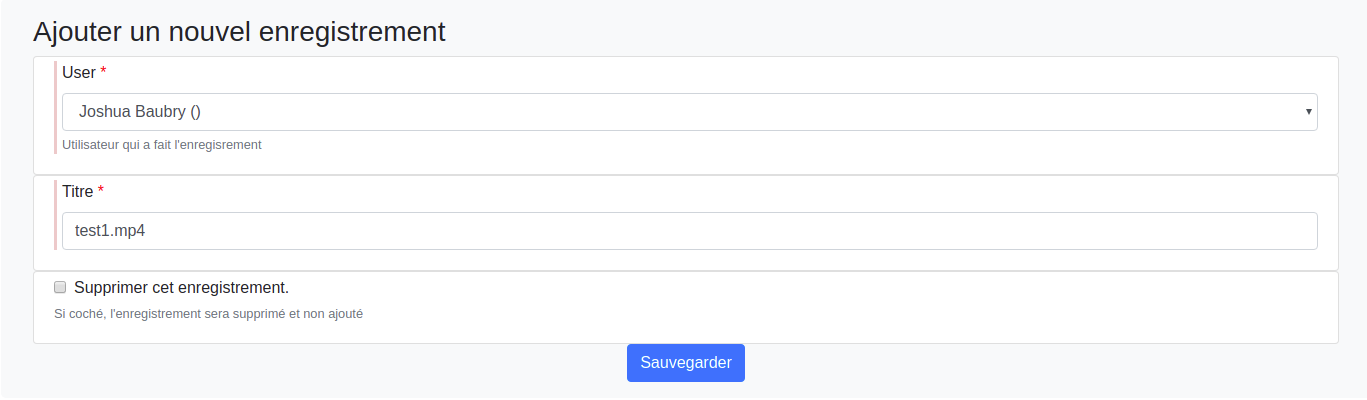The height and width of the screenshot is (400, 1367).
Task: Click the selected value Joshua Baubry ()
Action: pyautogui.click(x=140, y=112)
